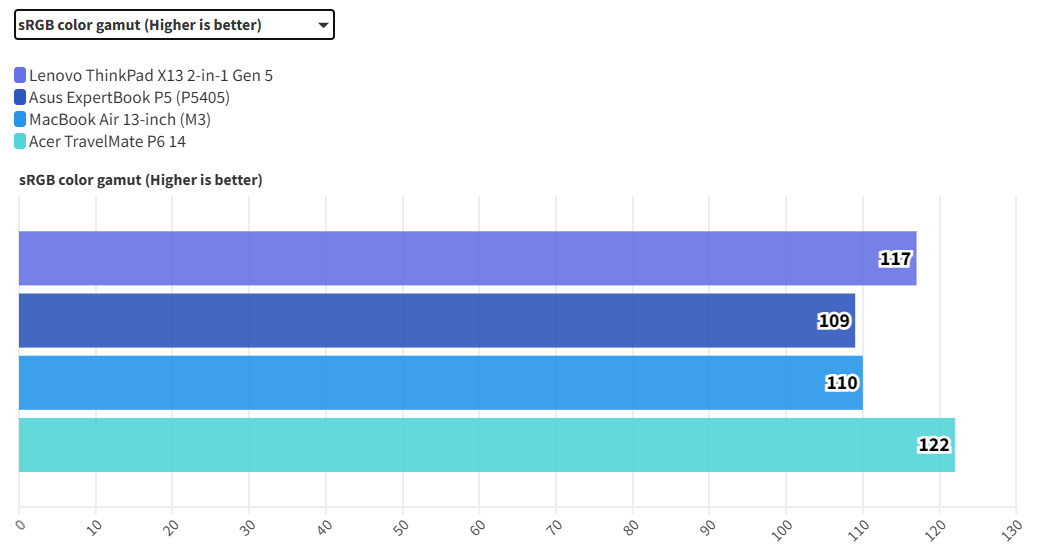Click the 109 value label
The height and width of the screenshot is (552, 1038).
point(834,321)
